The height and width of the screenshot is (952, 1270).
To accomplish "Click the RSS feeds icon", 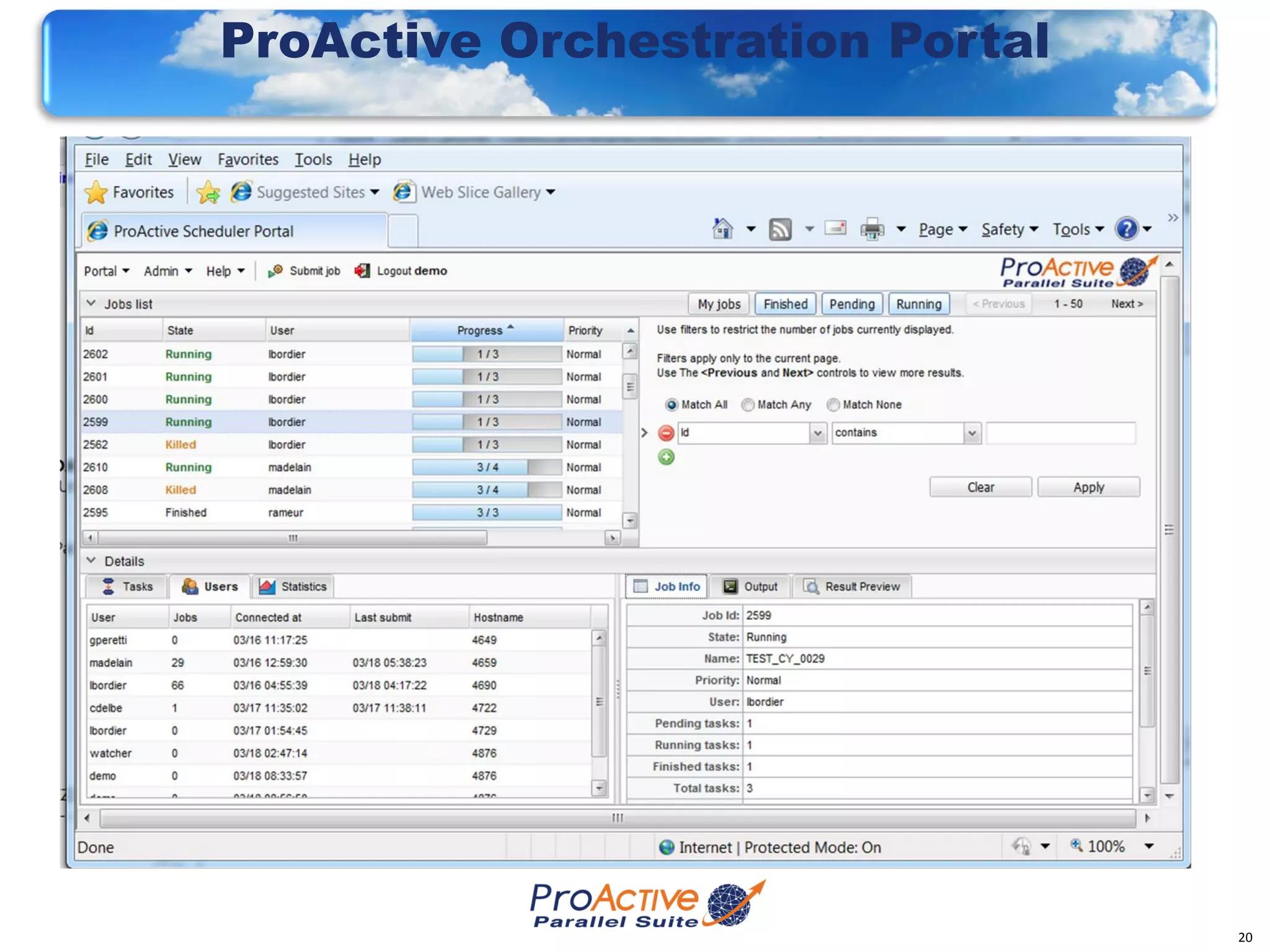I will [x=780, y=229].
